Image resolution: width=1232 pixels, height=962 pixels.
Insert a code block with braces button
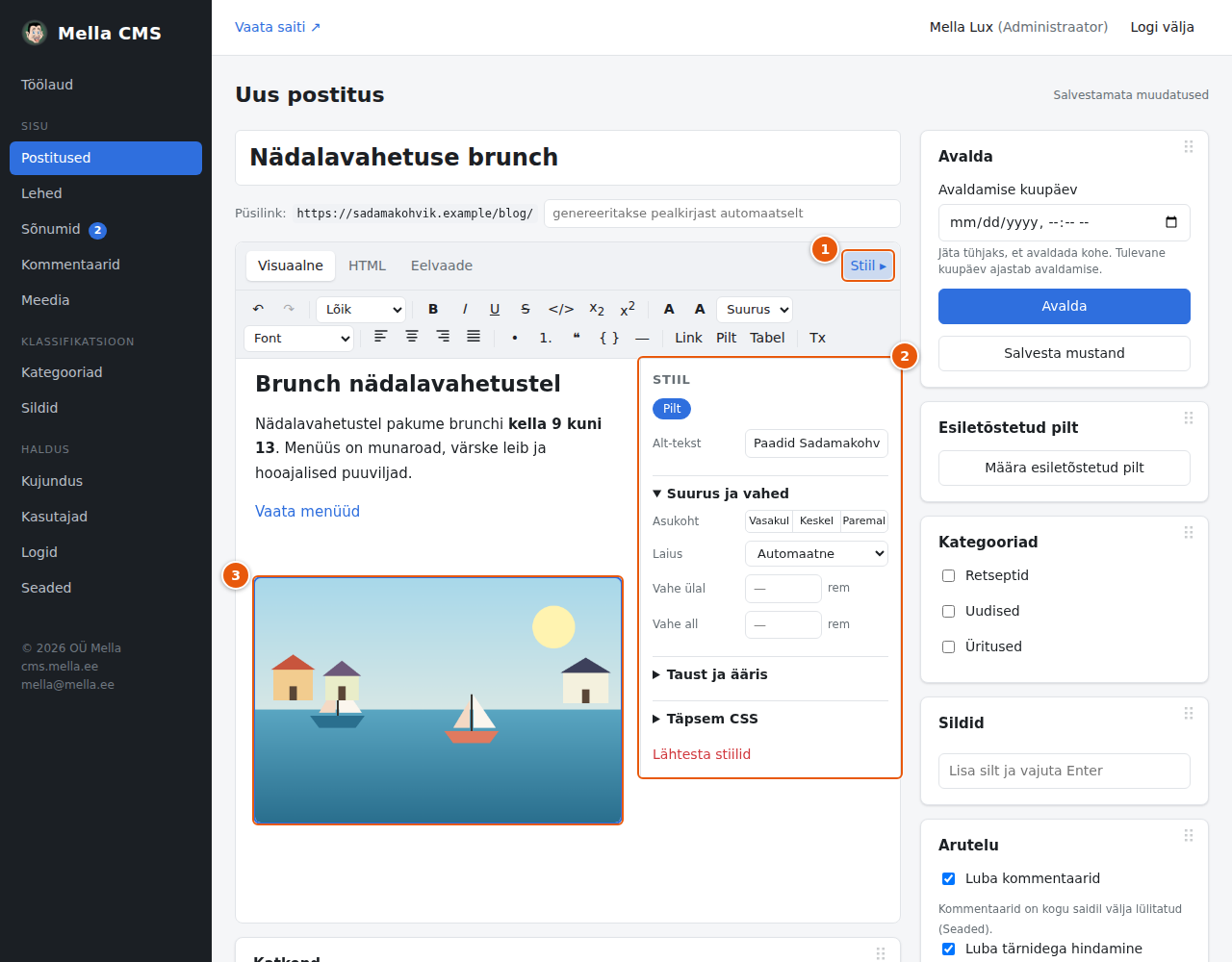[609, 338]
